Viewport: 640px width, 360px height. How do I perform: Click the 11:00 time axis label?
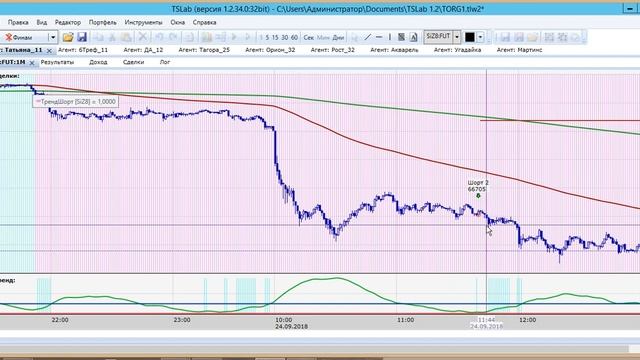coord(405,320)
